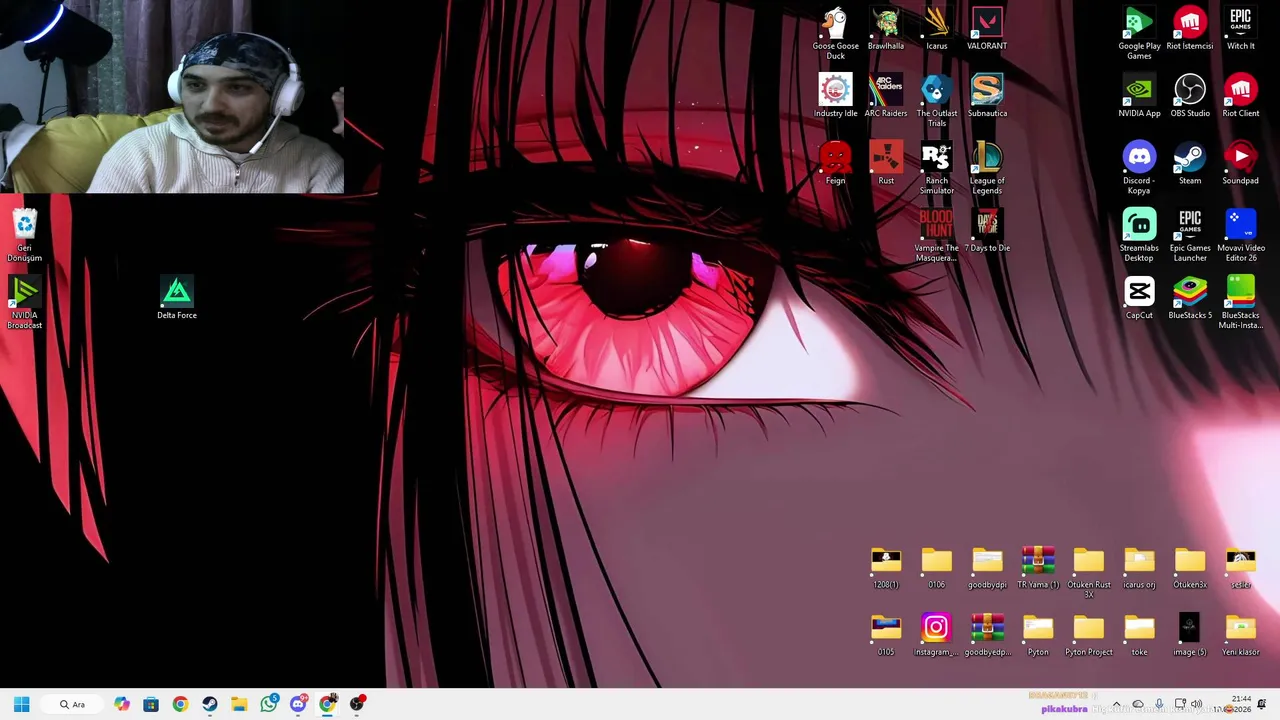
Task: Open BlueStacks Multi-Instance shortcut
Action: click(x=1240, y=302)
